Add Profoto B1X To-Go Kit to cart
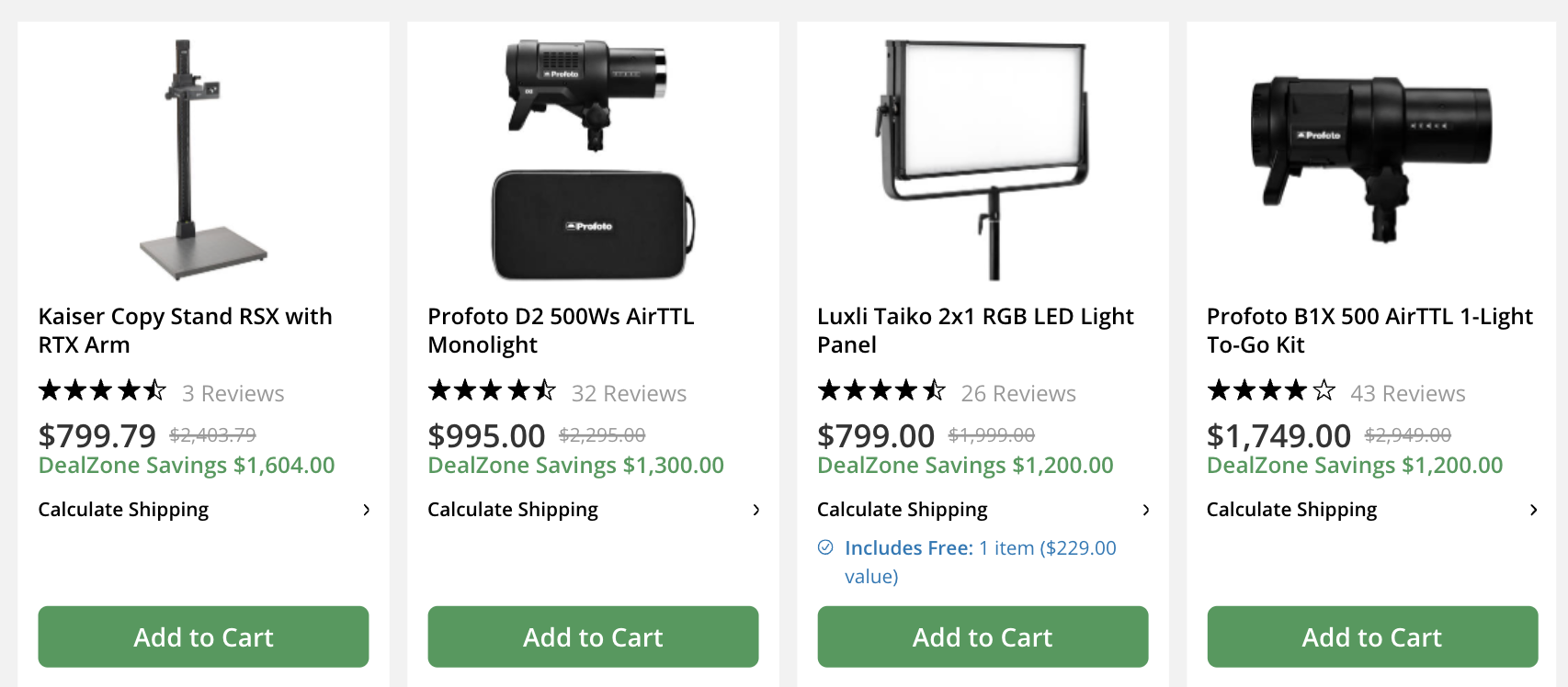This screenshot has width=1568, height=687. click(x=1371, y=636)
